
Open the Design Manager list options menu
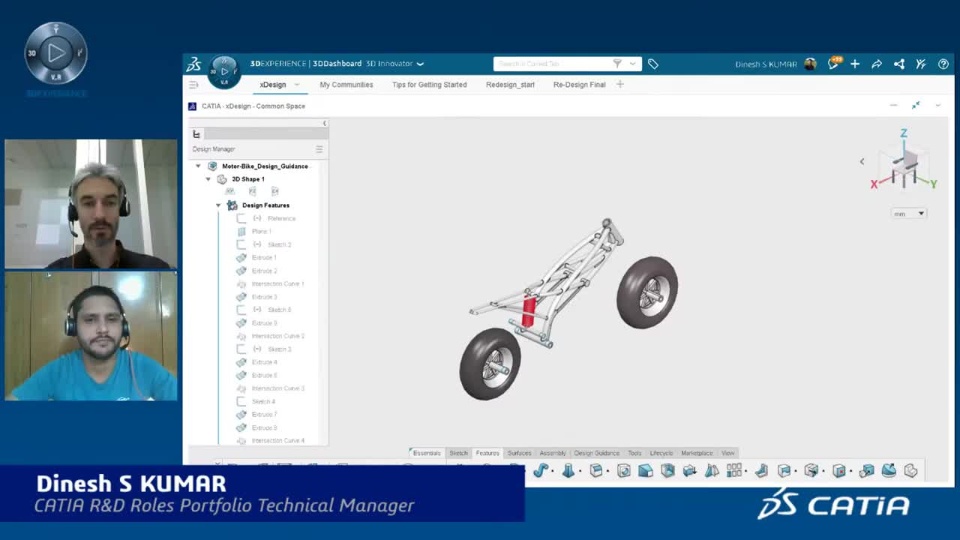click(319, 149)
